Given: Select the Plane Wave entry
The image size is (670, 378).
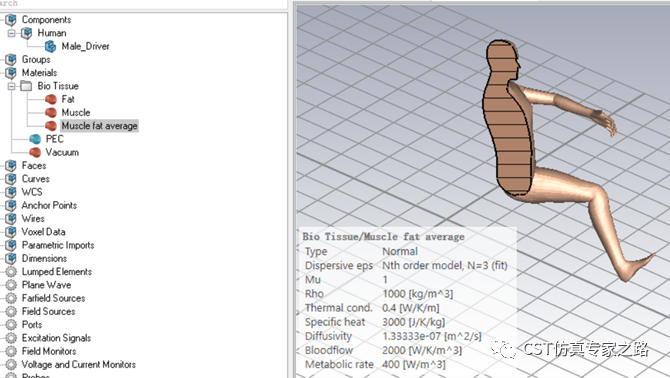Looking at the screenshot, I should click(46, 285).
